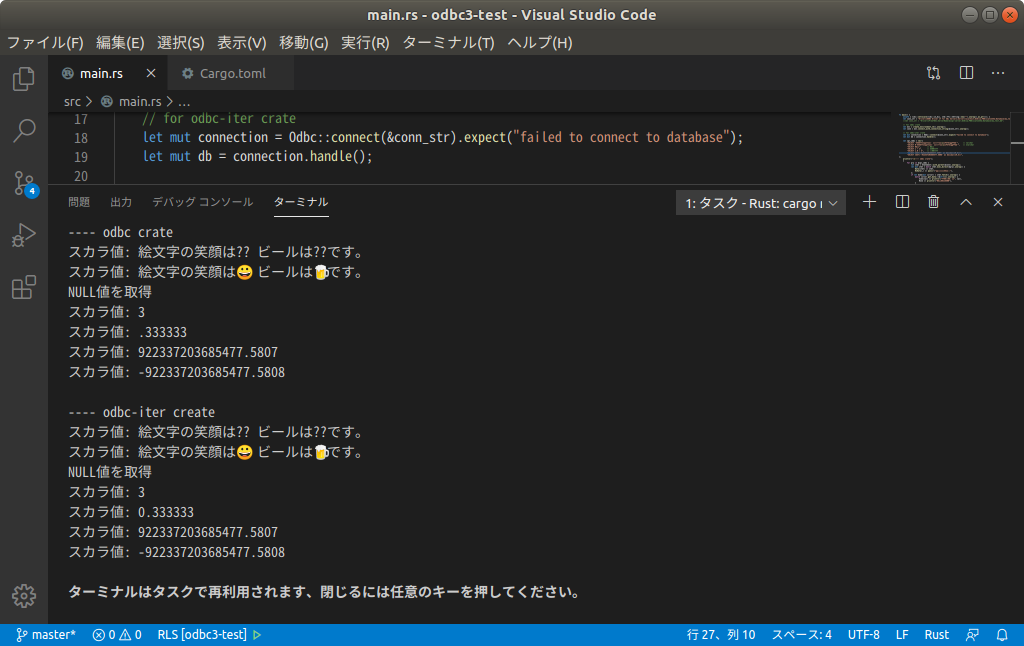Open the ヘルプ(H) menu

(x=540, y=43)
